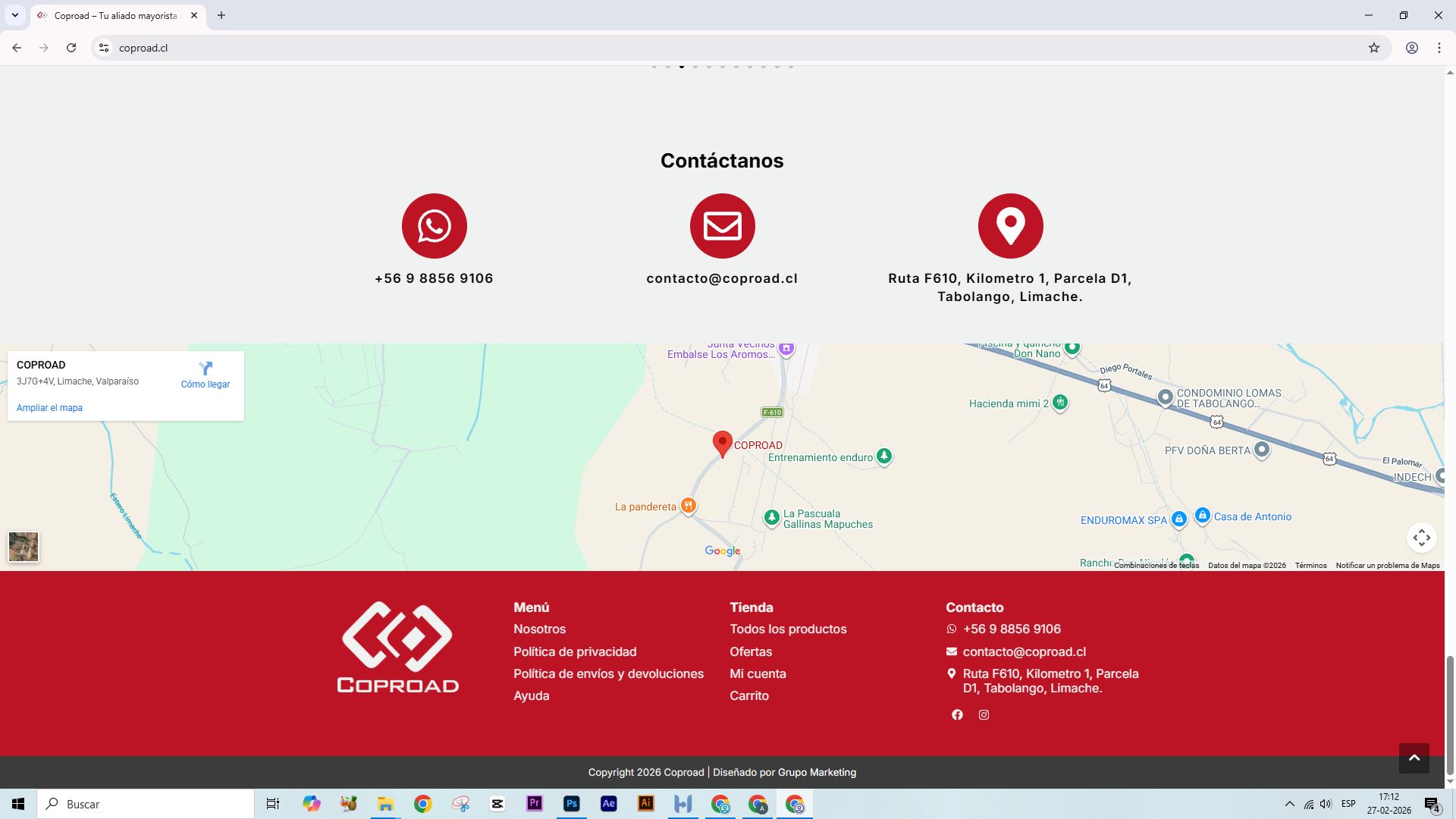Click the red WhatsApp circle icon
The height and width of the screenshot is (819, 1456).
click(x=434, y=226)
